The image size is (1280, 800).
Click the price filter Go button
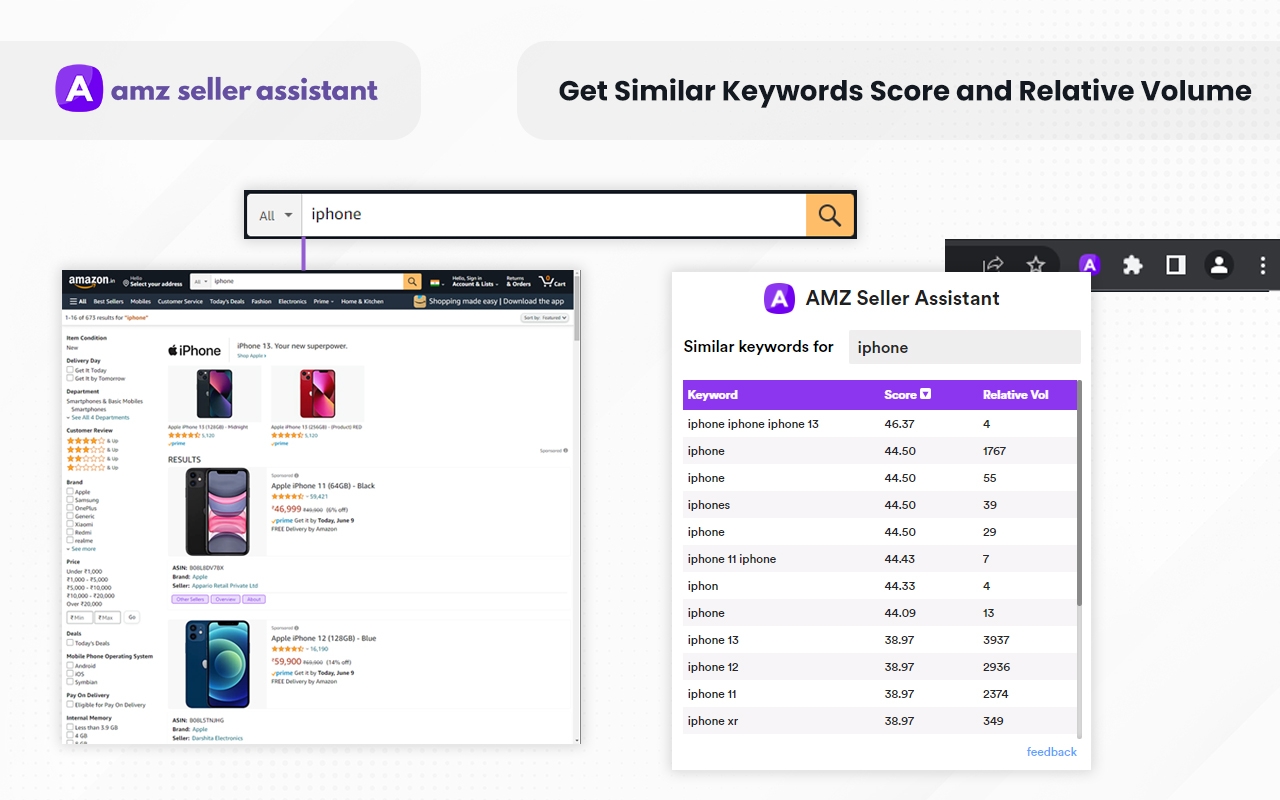[x=132, y=618]
